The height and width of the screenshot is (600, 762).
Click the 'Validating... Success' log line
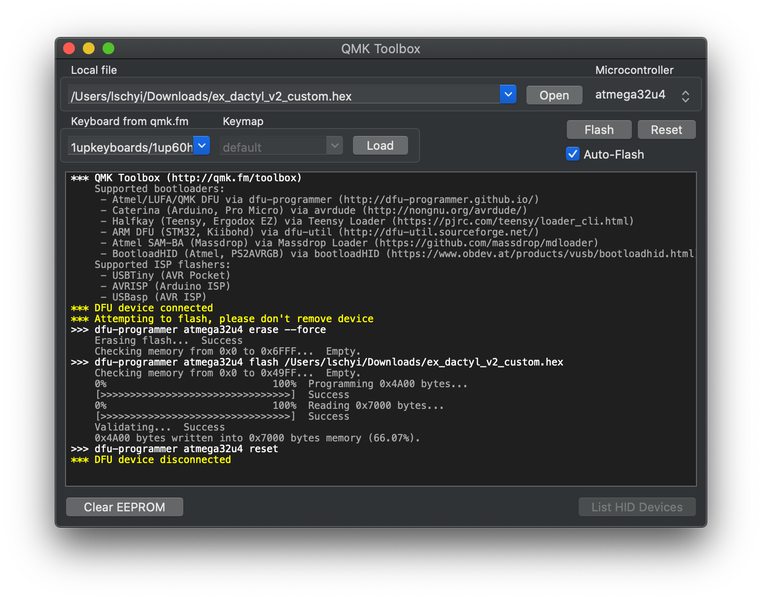[159, 427]
